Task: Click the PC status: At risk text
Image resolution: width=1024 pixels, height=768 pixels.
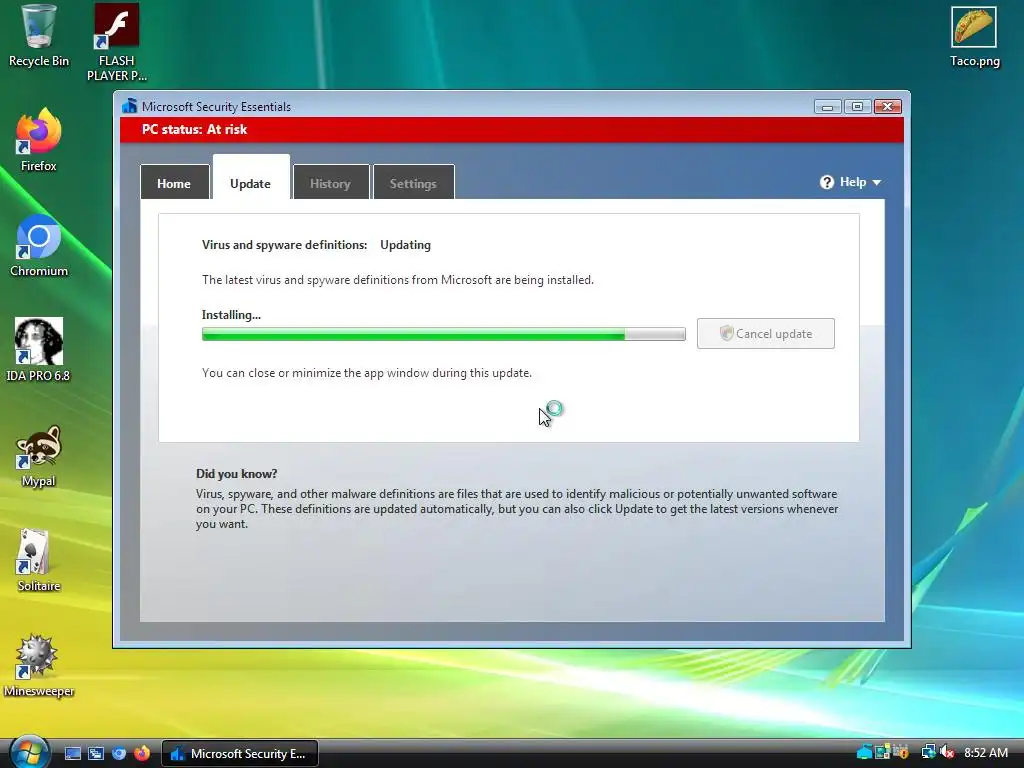Action: click(x=195, y=129)
